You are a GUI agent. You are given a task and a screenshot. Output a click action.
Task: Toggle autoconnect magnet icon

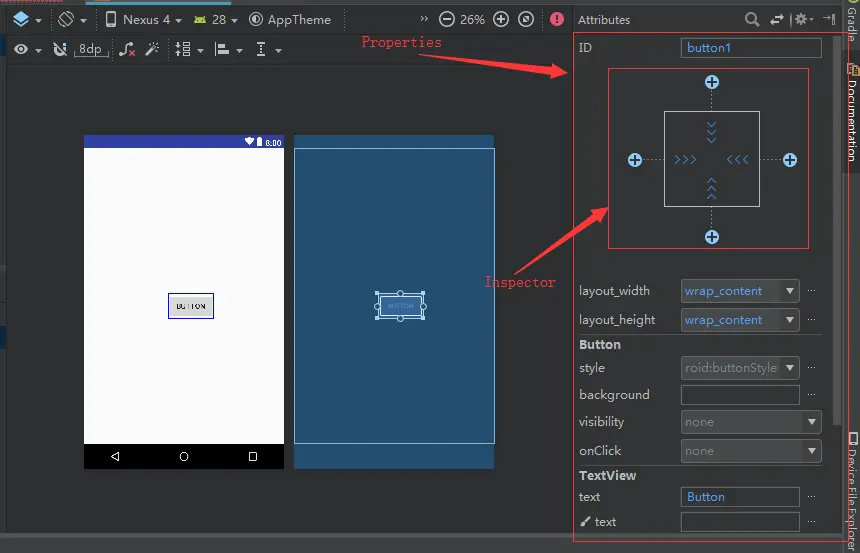click(60, 49)
